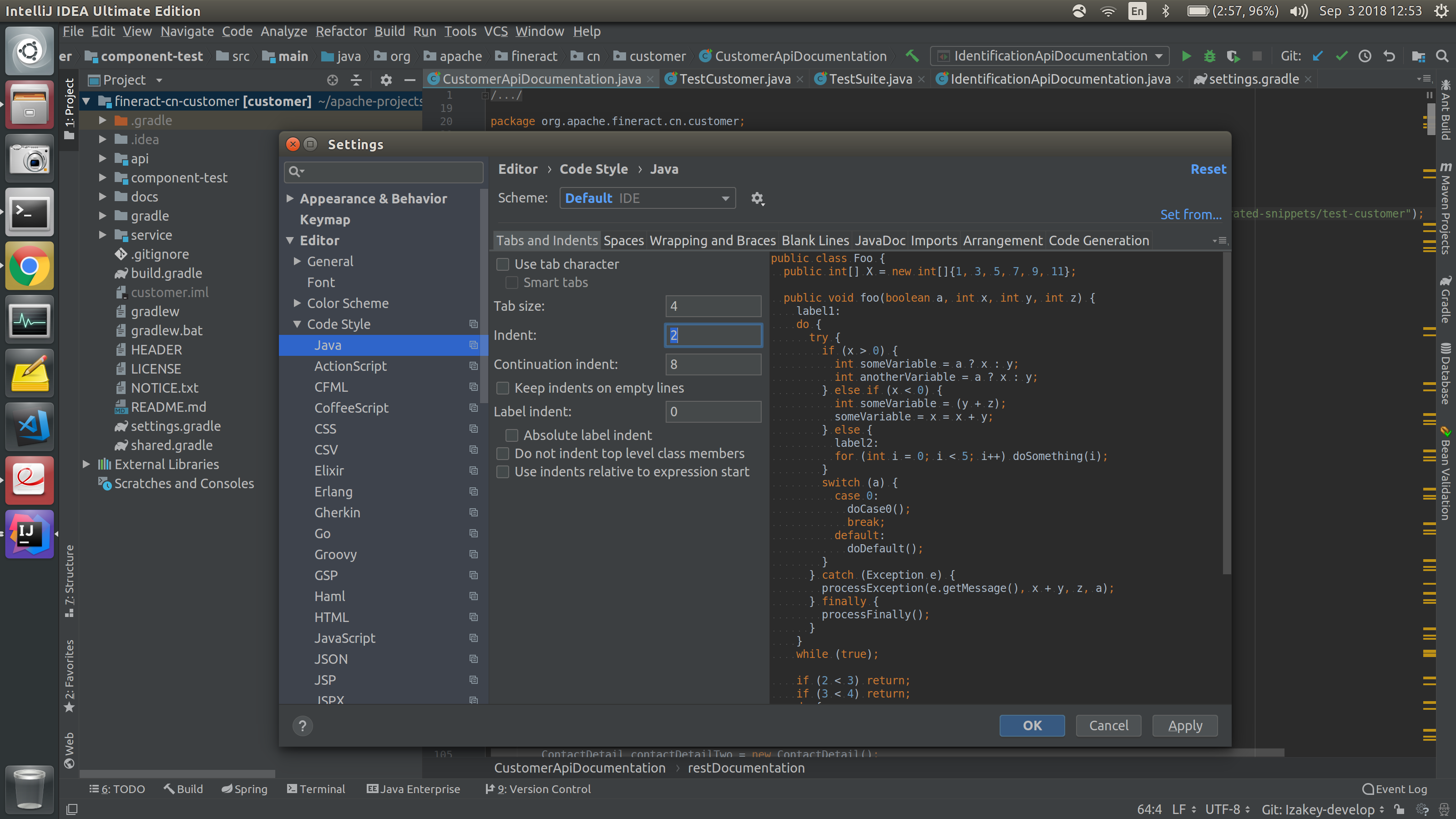Click the Set from... link
The image size is (1456, 819).
pos(1190,215)
